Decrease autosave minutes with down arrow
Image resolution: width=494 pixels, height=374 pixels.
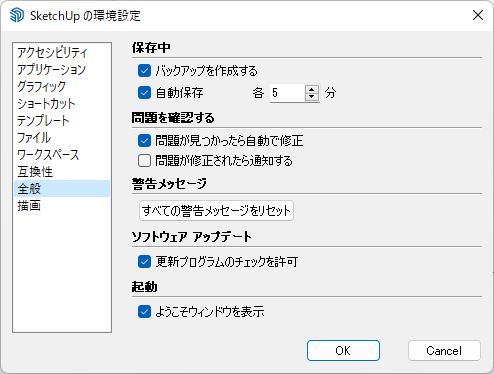pyautogui.click(x=312, y=97)
